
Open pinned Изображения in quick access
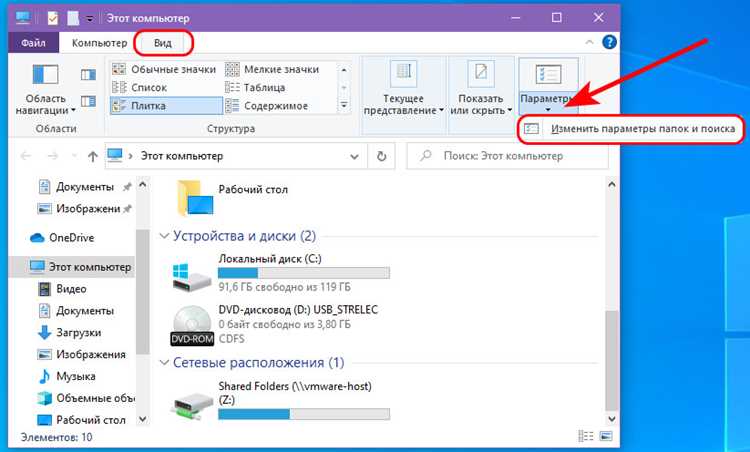click(84, 209)
